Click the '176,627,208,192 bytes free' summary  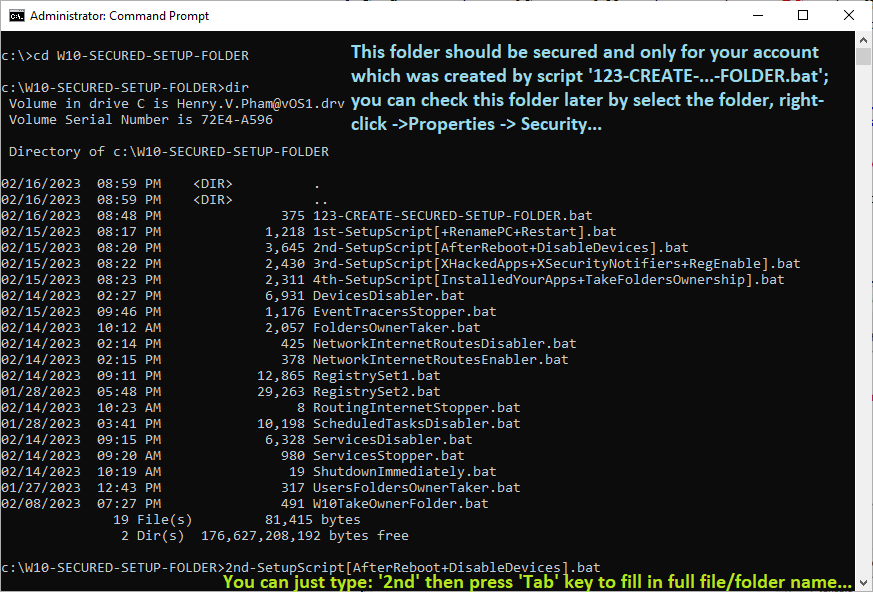tap(305, 536)
